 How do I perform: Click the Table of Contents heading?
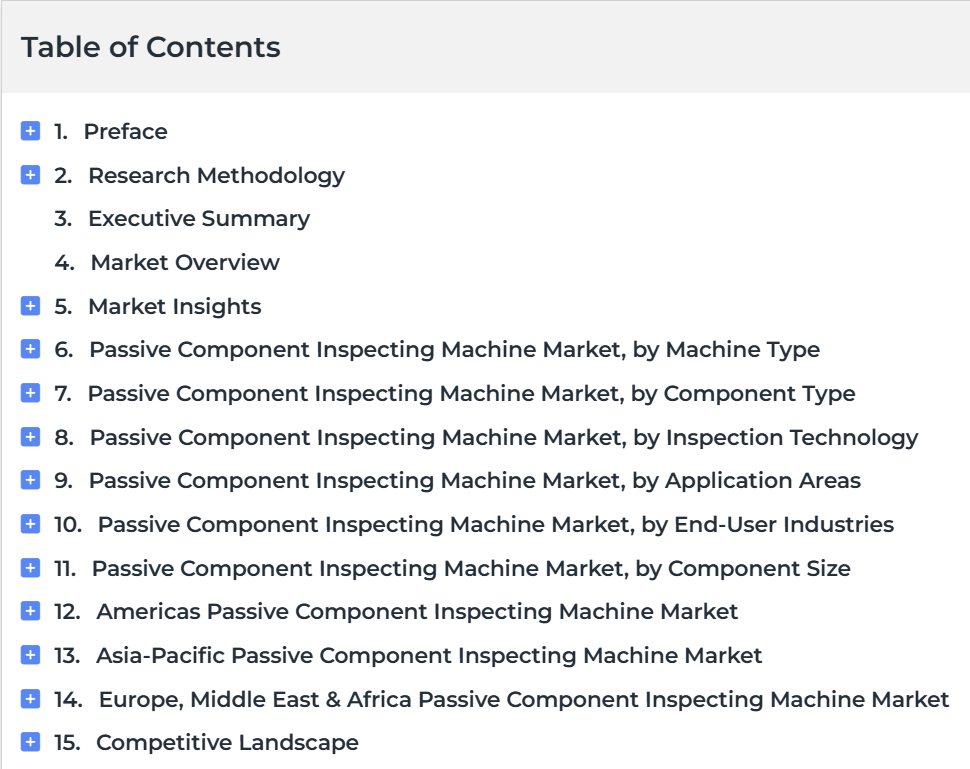point(151,47)
